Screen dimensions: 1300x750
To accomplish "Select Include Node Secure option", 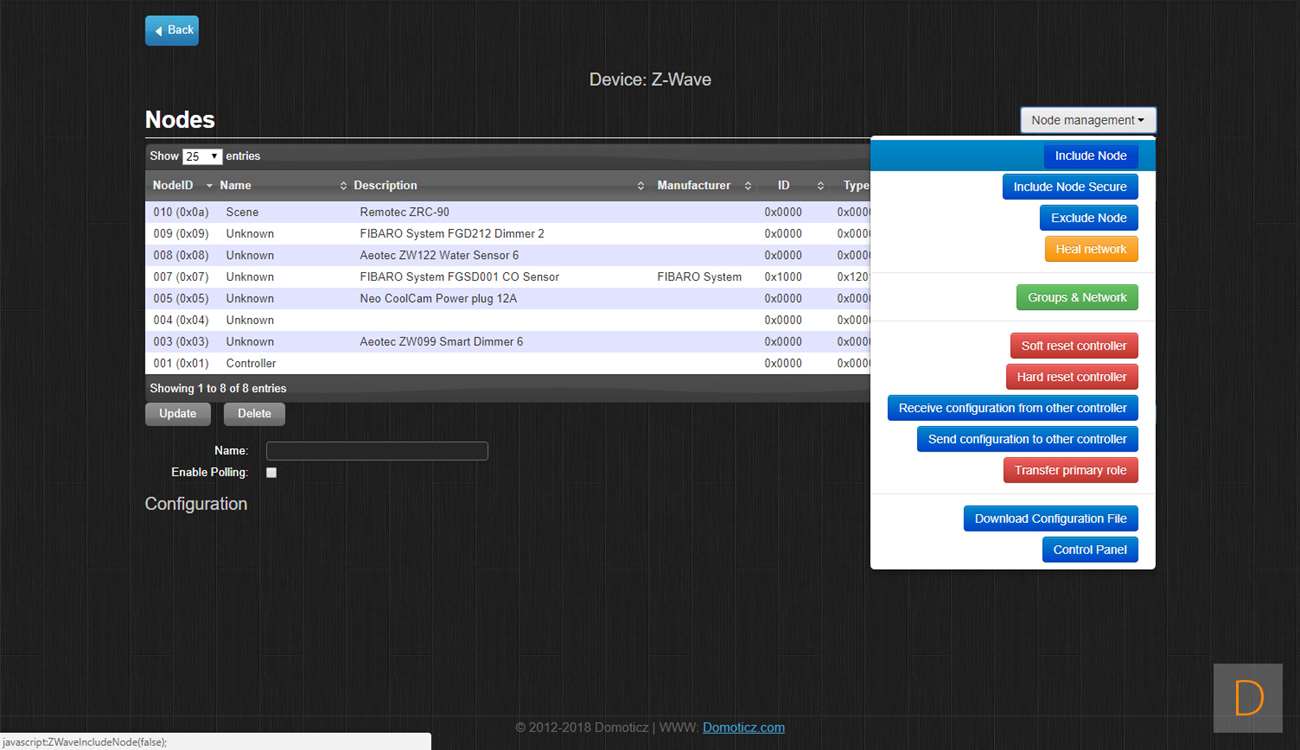I will pyautogui.click(x=1069, y=187).
